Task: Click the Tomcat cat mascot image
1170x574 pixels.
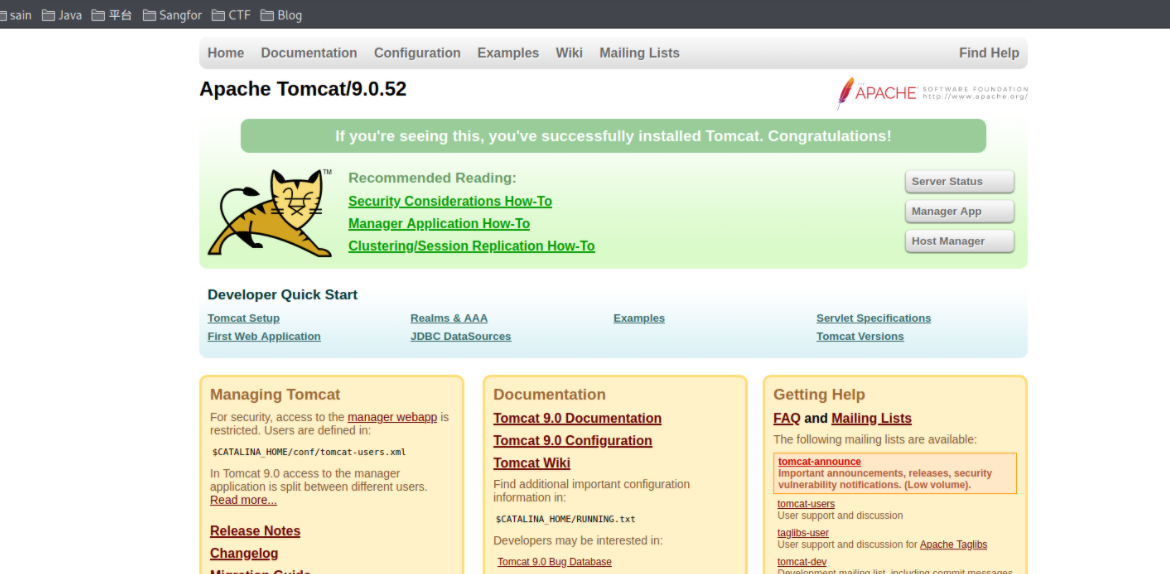Action: pyautogui.click(x=270, y=213)
